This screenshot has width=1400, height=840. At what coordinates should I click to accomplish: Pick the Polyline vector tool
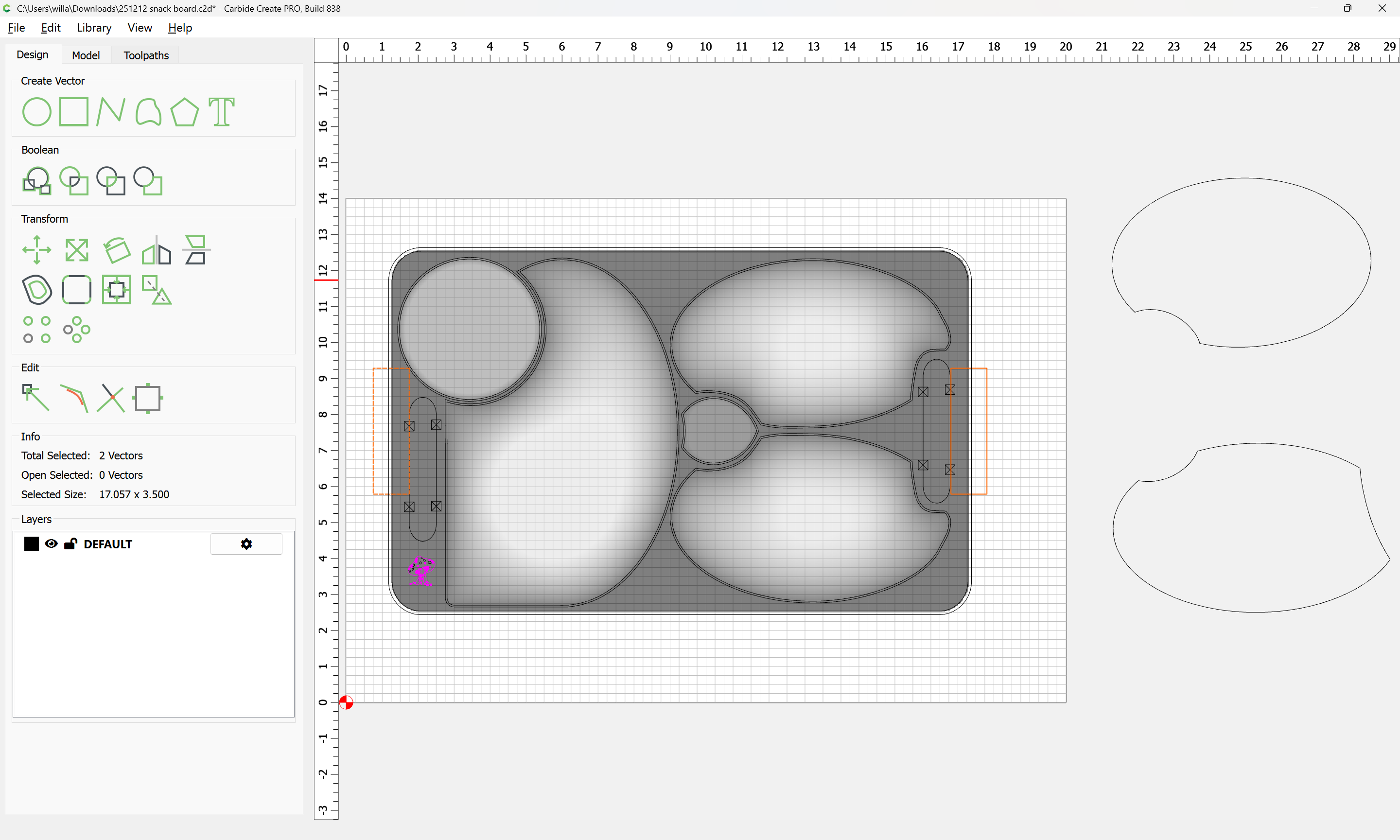coord(110,111)
